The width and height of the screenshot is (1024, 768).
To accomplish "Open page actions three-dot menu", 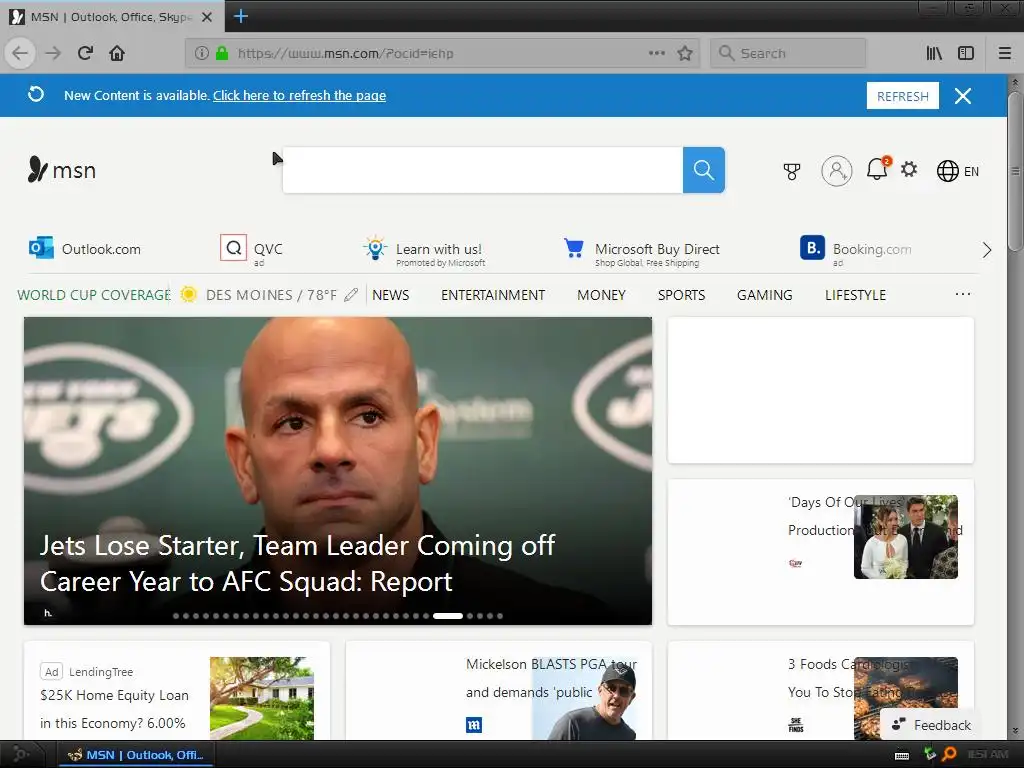I will point(656,53).
